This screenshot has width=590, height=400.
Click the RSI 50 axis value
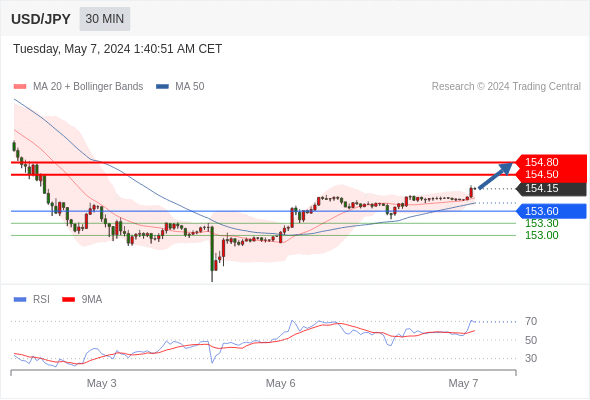[x=531, y=340]
